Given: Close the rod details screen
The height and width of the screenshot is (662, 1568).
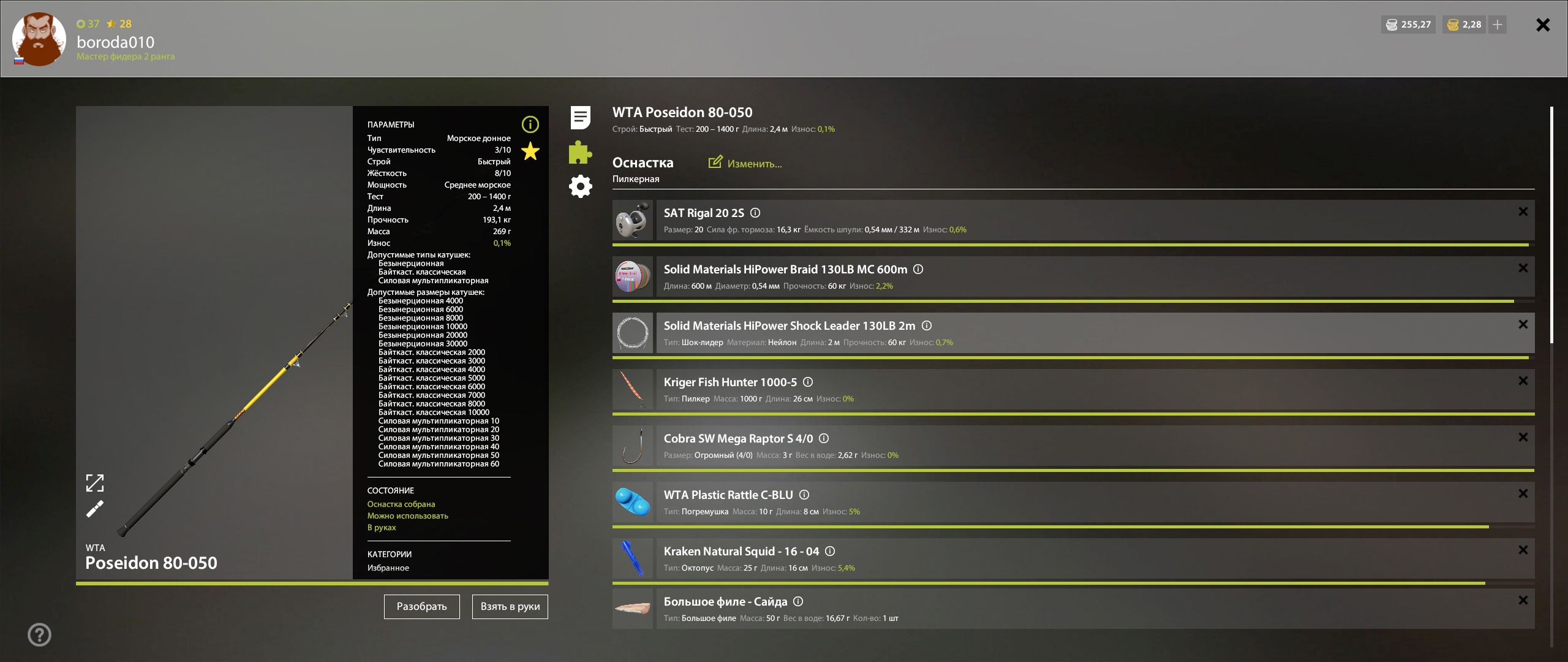Looking at the screenshot, I should (1543, 25).
